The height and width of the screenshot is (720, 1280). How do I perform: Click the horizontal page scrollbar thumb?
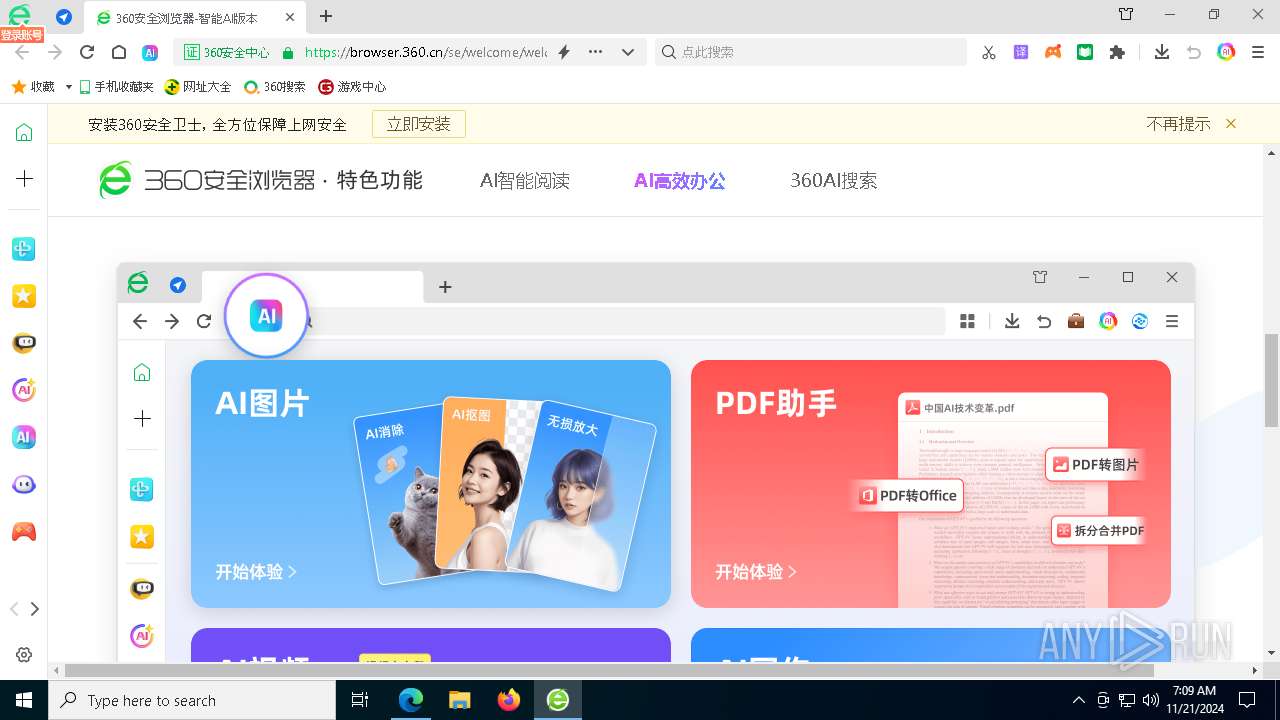coord(610,670)
